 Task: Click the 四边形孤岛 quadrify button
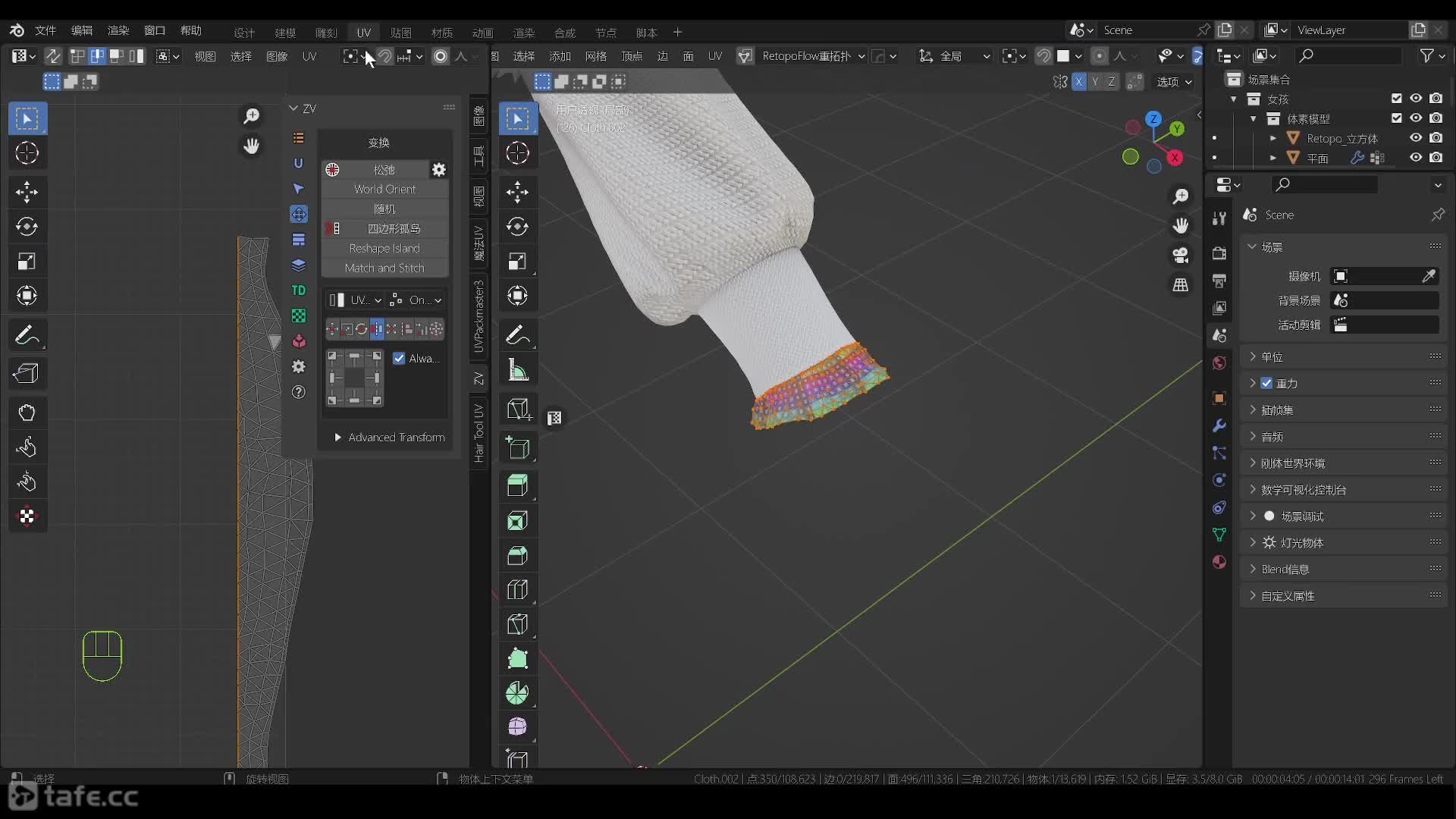click(x=384, y=228)
